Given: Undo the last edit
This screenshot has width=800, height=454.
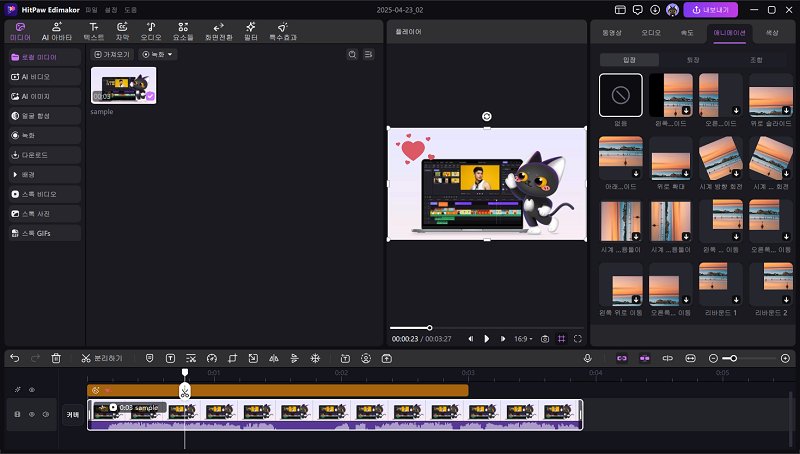Looking at the screenshot, I should [x=15, y=359].
